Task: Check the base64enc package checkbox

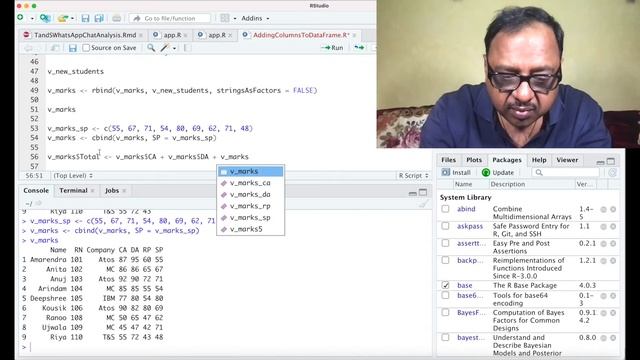Action: coord(445,295)
